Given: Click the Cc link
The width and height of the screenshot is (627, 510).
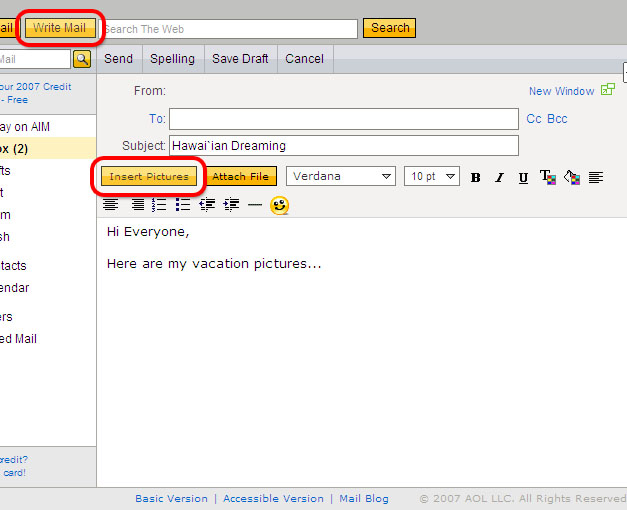Looking at the screenshot, I should coord(534,119).
